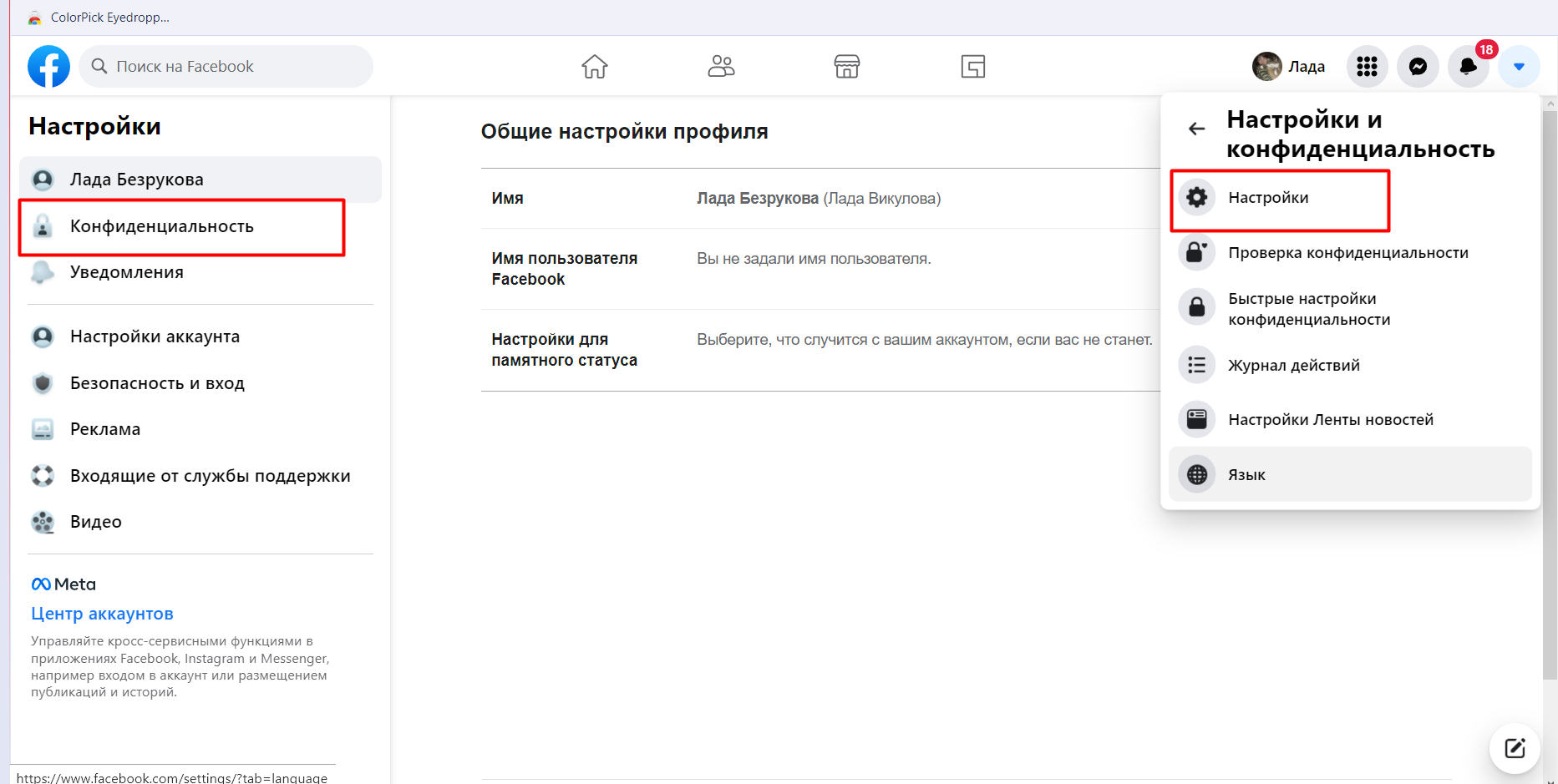The width and height of the screenshot is (1558, 784).
Task: Click news feed icon in menu
Action: [1196, 419]
